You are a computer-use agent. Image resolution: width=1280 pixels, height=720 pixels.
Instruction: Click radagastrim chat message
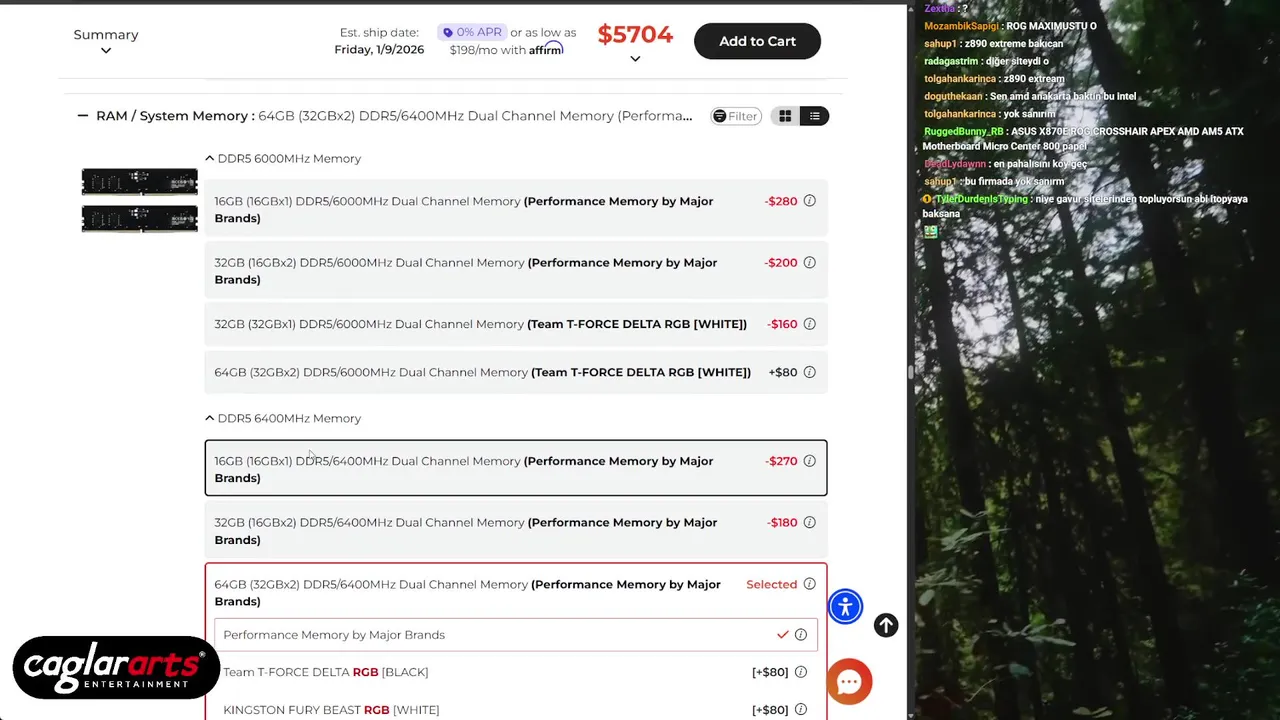[986, 61]
